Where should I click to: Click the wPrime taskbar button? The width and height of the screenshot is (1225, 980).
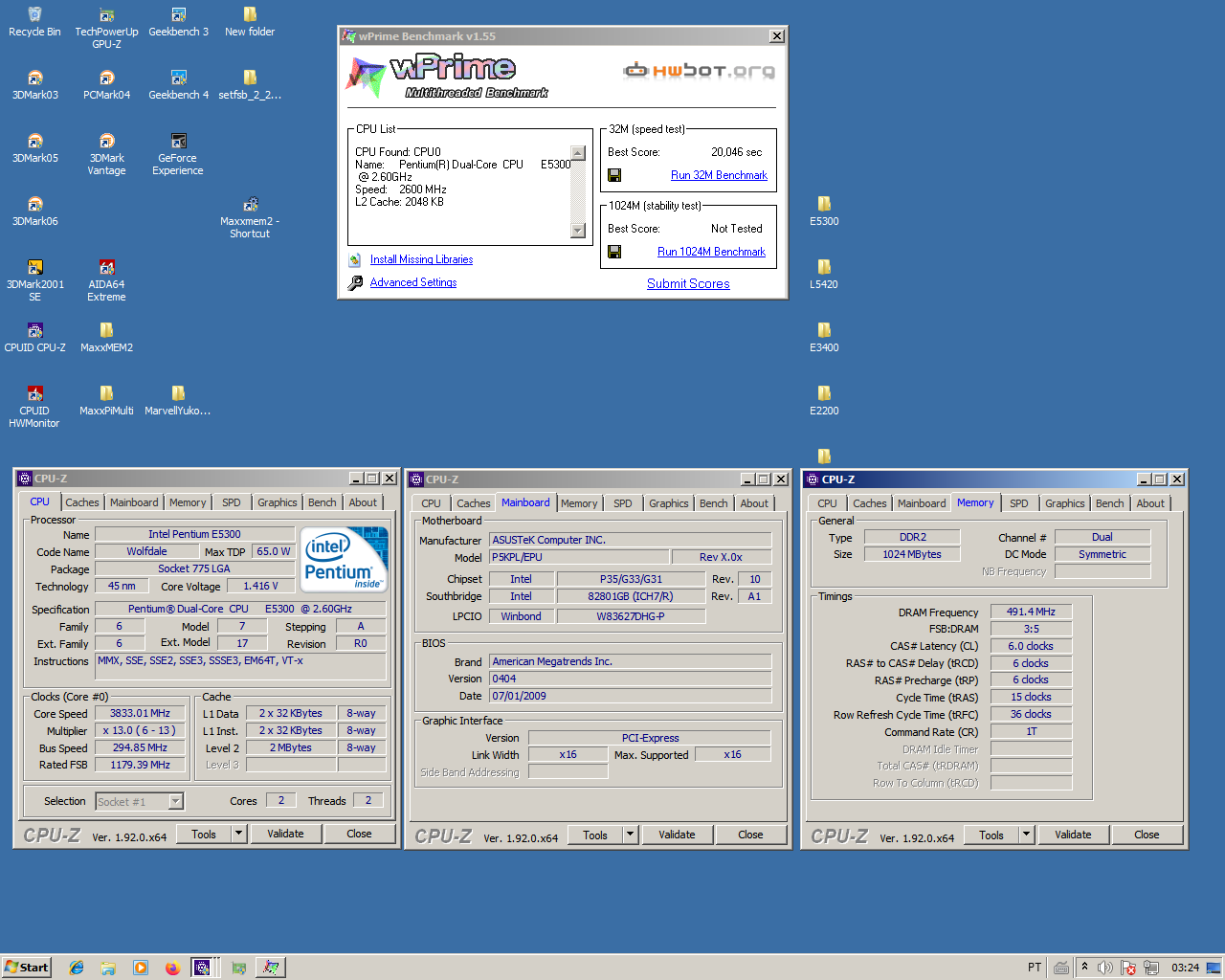coord(271,968)
